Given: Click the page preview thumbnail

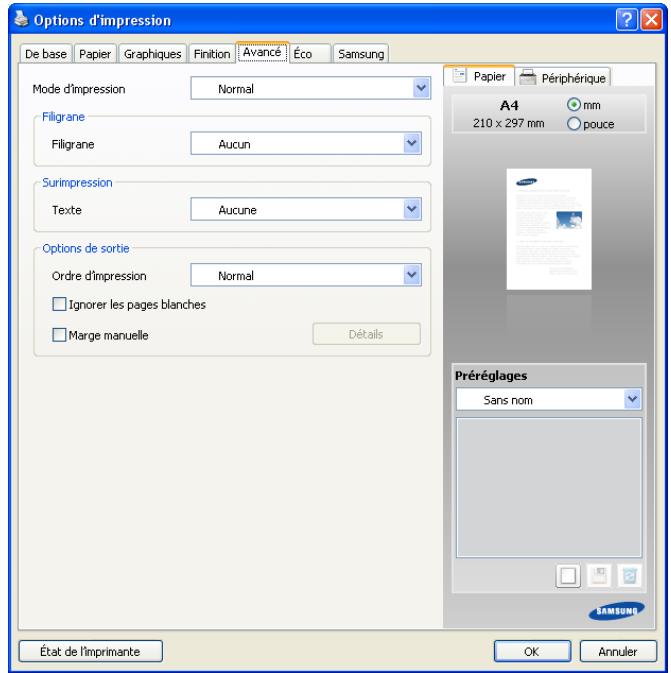Looking at the screenshot, I should (x=549, y=229).
